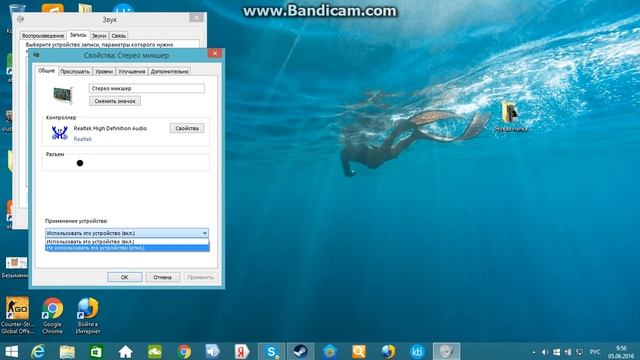Launch Internet Explorer from taskbar

[x=38, y=352]
